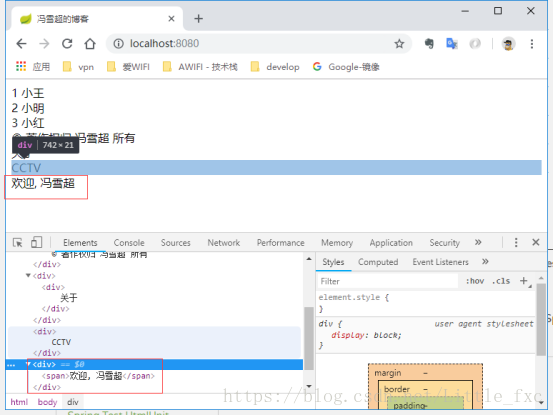Image resolution: width=554 pixels, height=416 pixels.
Task: Show more sidebar panes chevron
Action: click(485, 262)
